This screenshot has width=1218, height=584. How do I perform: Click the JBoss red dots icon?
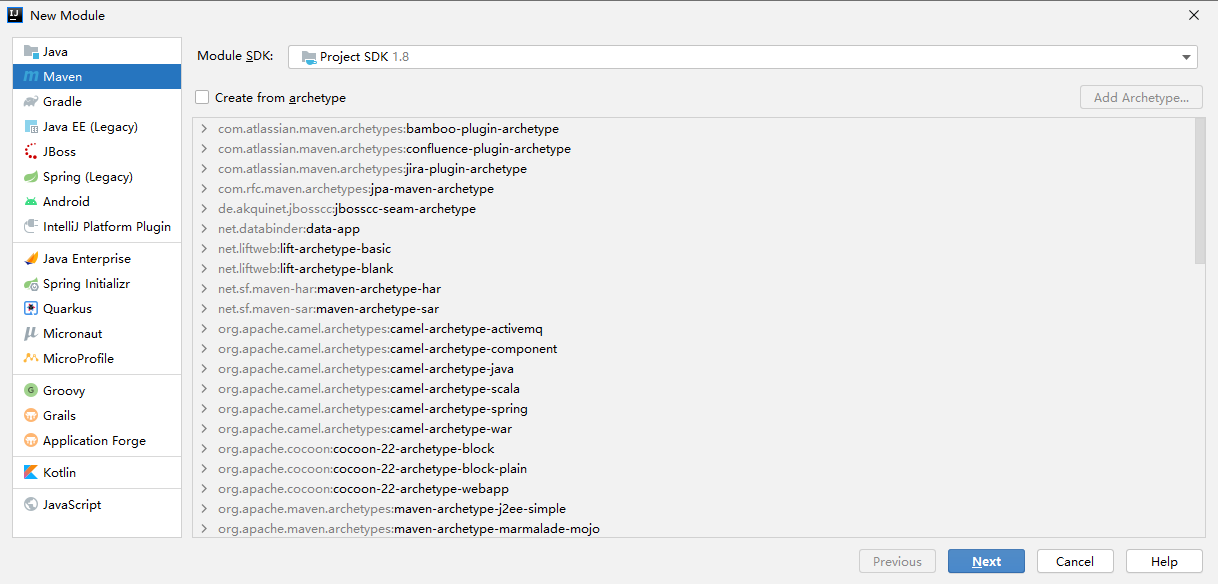[31, 151]
